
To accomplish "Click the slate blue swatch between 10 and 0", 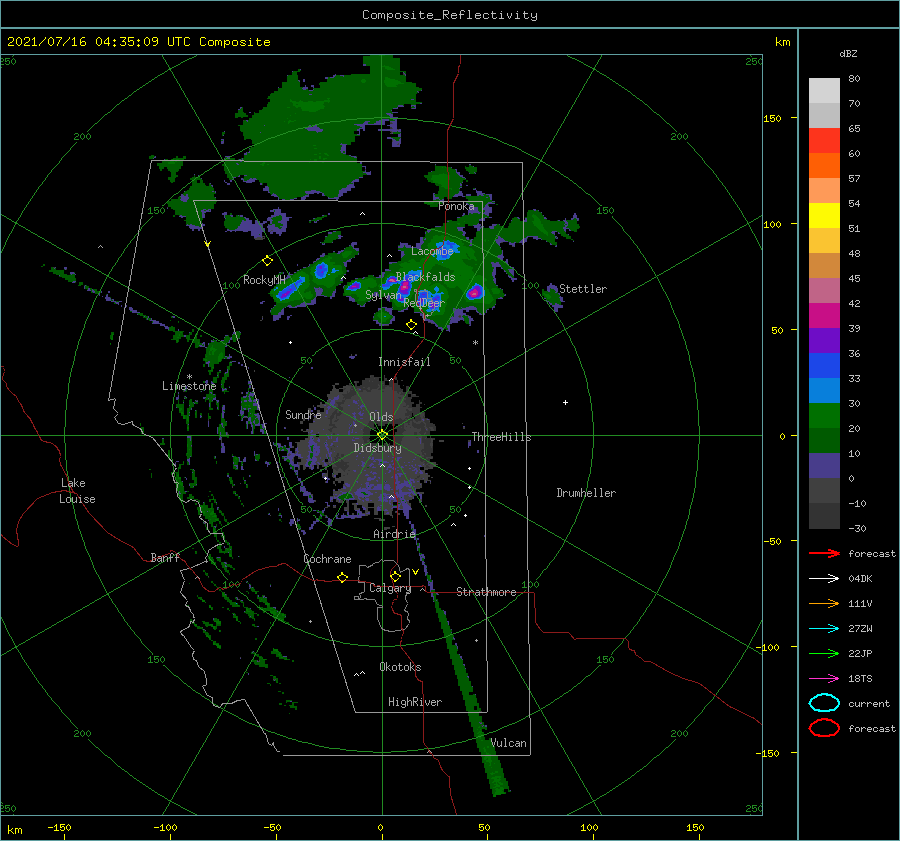I will (x=824, y=465).
